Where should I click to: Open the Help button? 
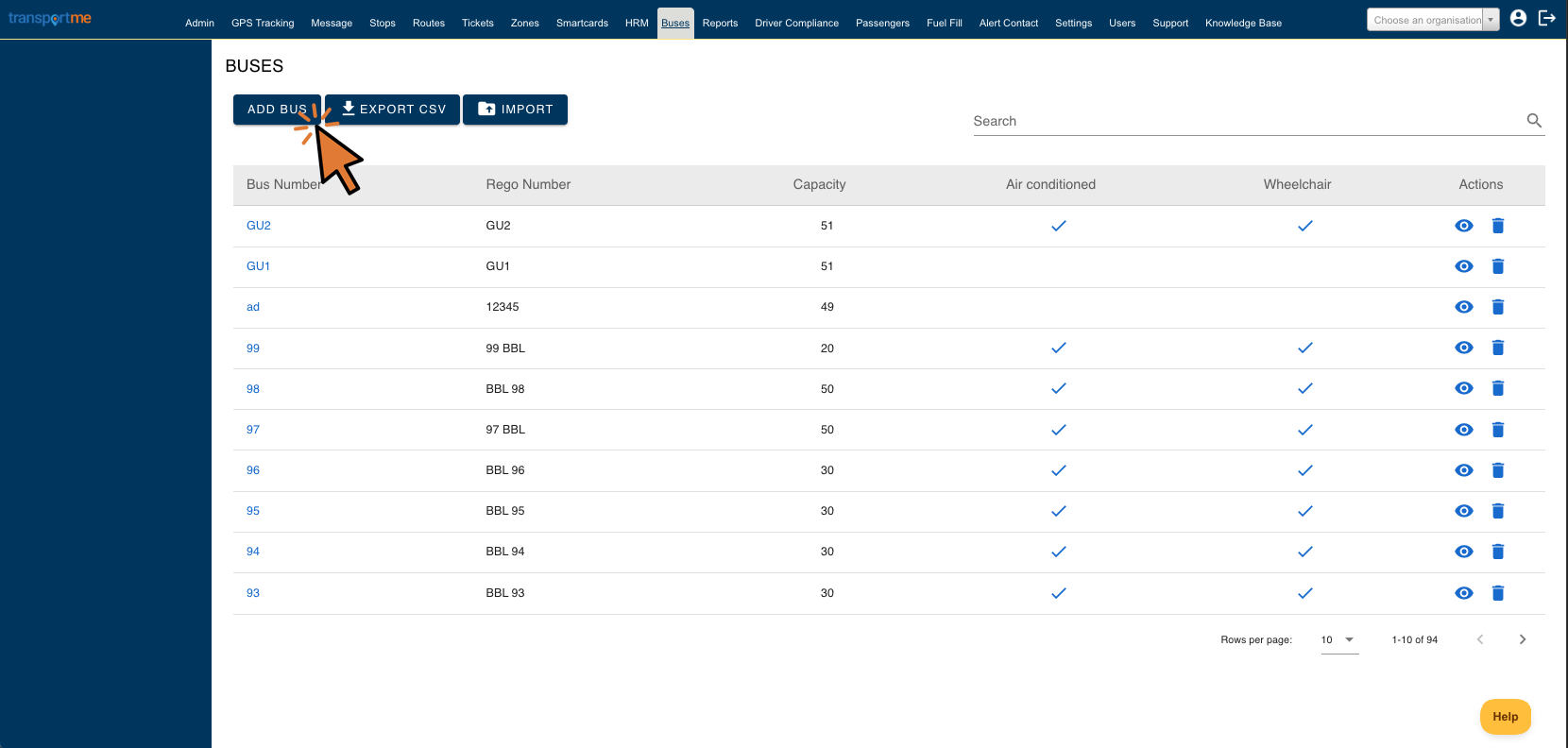pyautogui.click(x=1506, y=717)
